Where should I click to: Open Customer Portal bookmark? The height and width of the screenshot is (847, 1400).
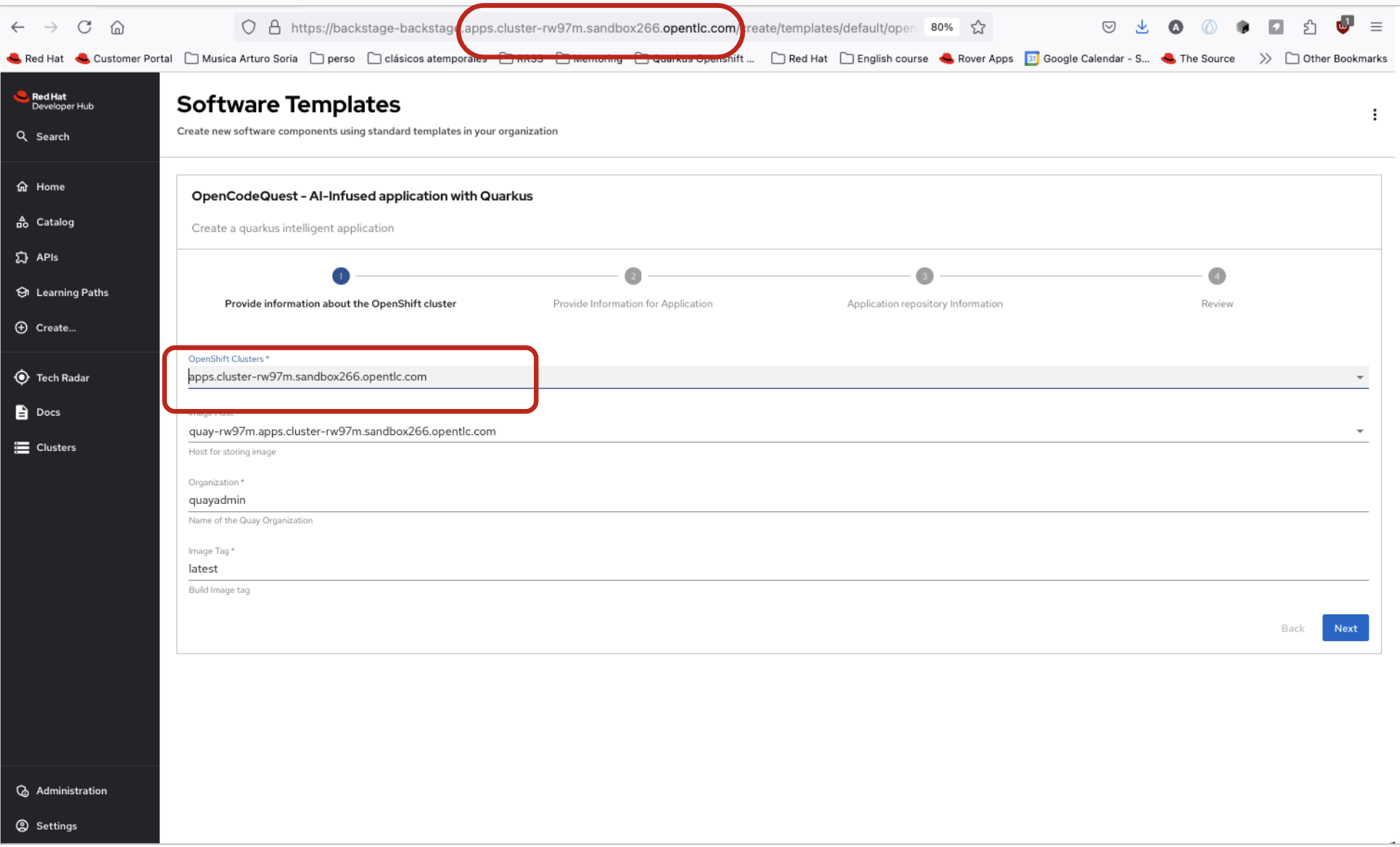point(124,59)
